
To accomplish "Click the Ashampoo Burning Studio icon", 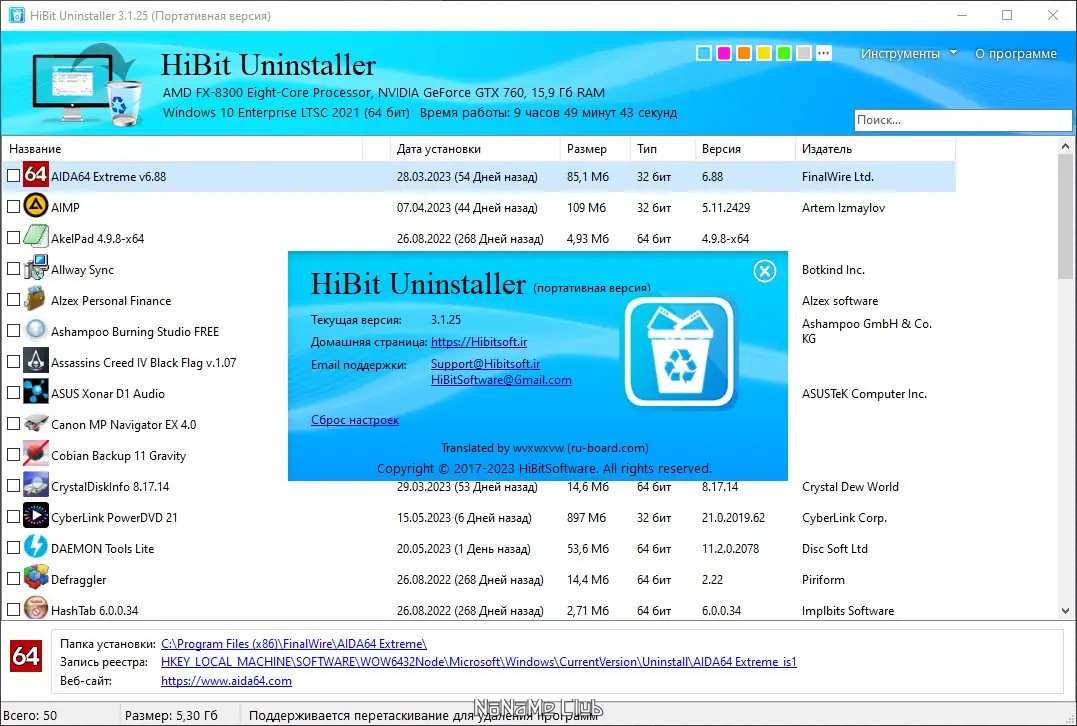I will (36, 330).
